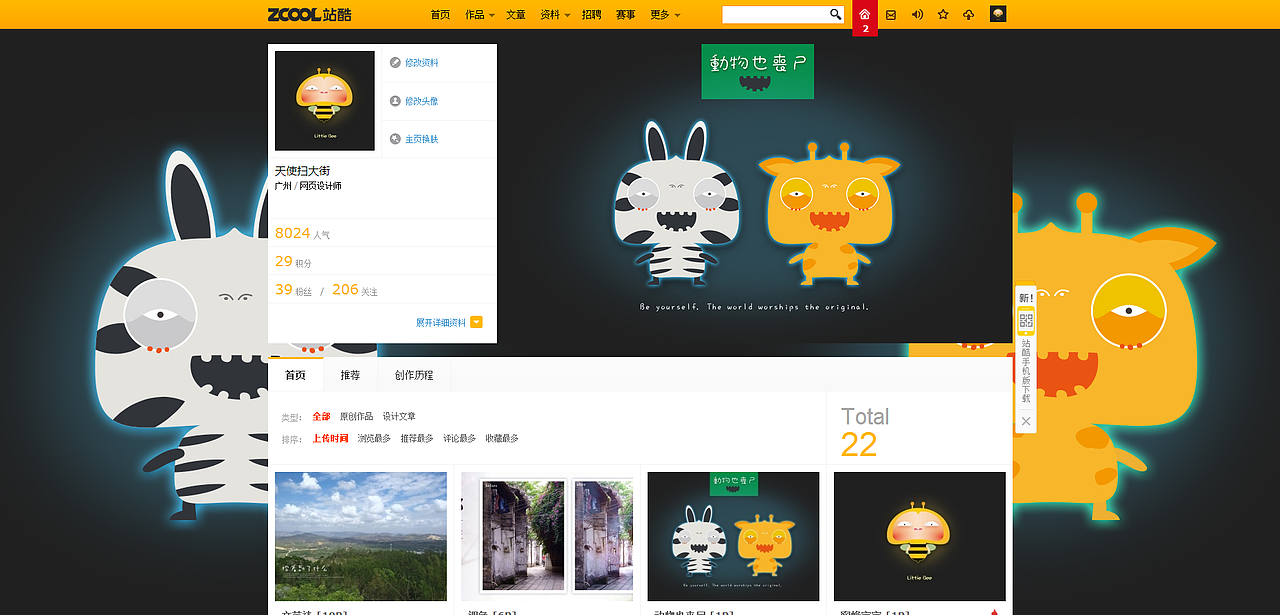Click the ZCOOL 站酷 logo
This screenshot has height=615, width=1280.
309,14
